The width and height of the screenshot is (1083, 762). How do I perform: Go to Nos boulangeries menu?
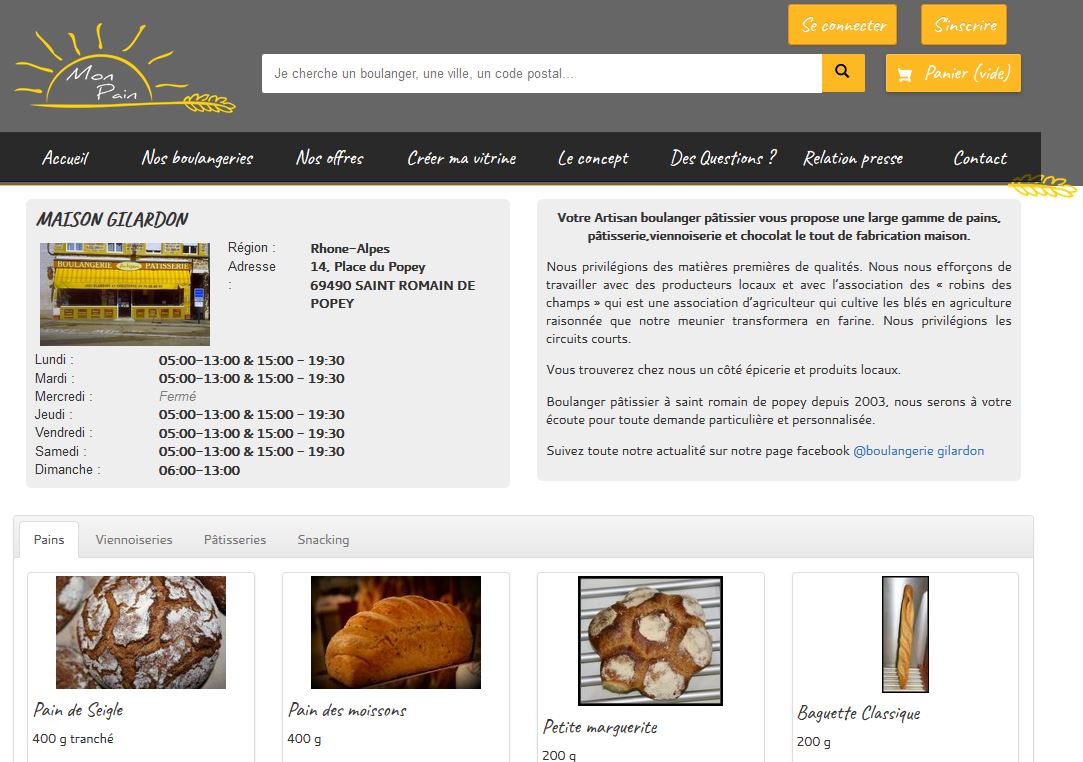coord(197,158)
